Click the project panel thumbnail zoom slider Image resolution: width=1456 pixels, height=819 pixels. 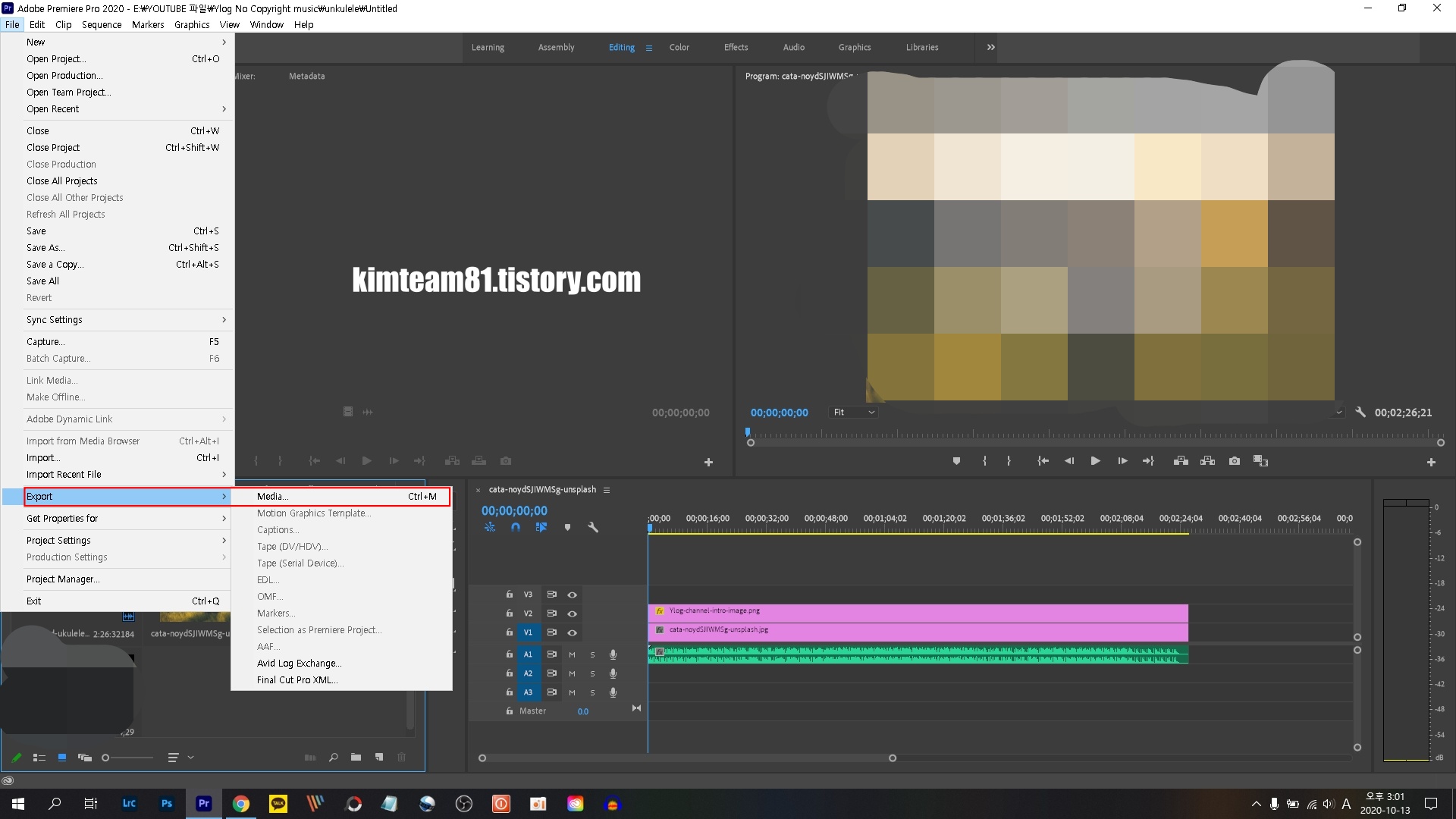[x=106, y=758]
